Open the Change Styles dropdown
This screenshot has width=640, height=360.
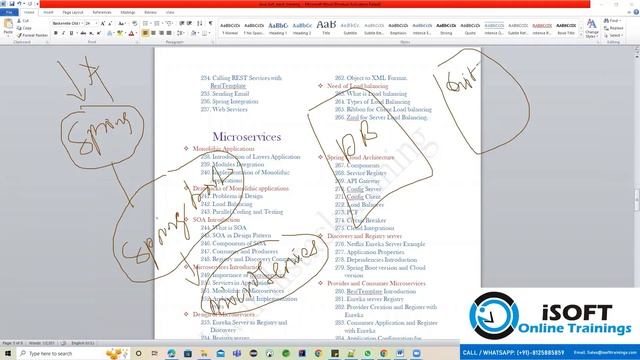[x=591, y=29]
